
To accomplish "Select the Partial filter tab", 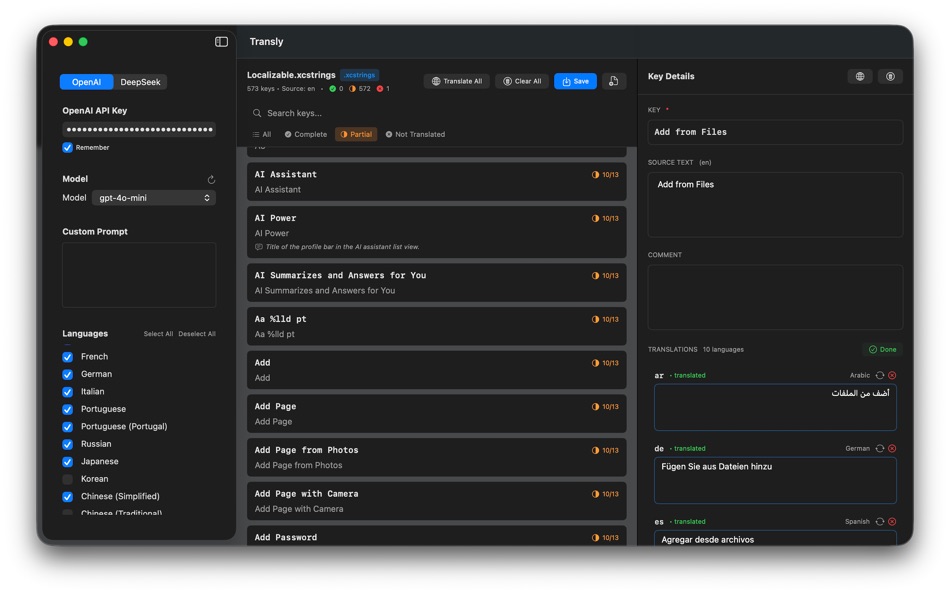I will point(356,134).
